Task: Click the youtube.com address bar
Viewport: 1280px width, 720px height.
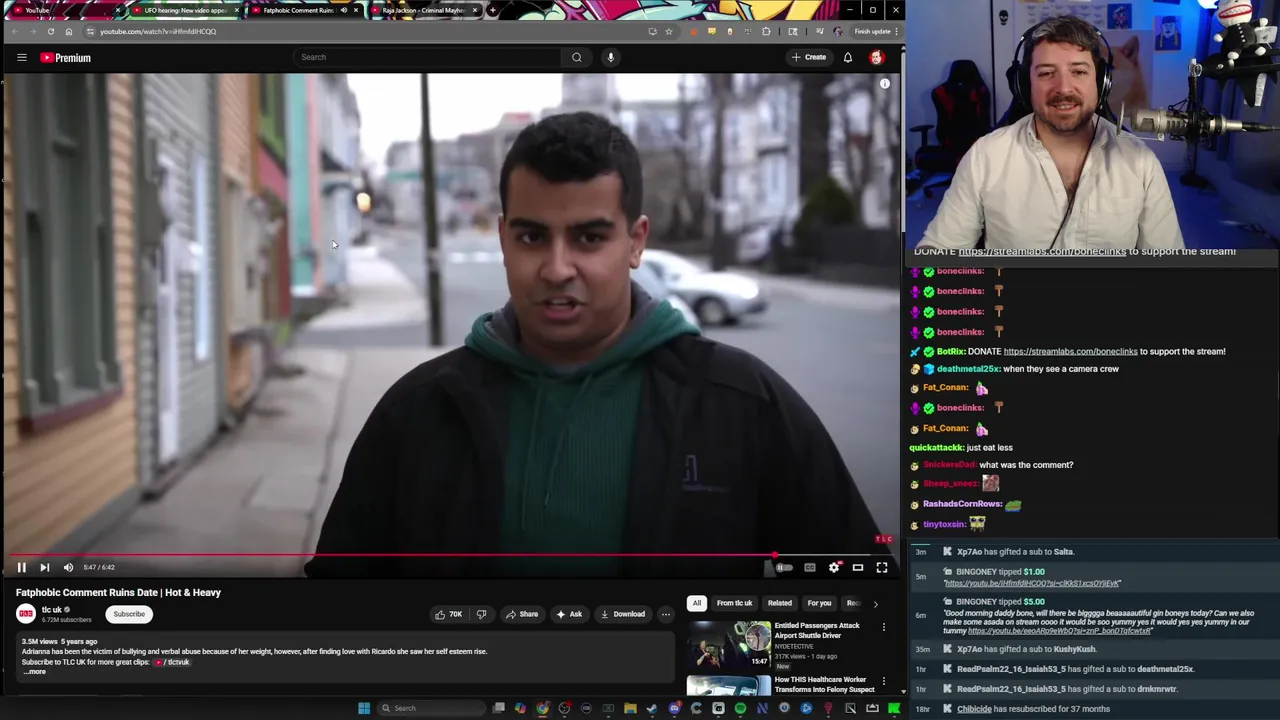Action: (370, 31)
